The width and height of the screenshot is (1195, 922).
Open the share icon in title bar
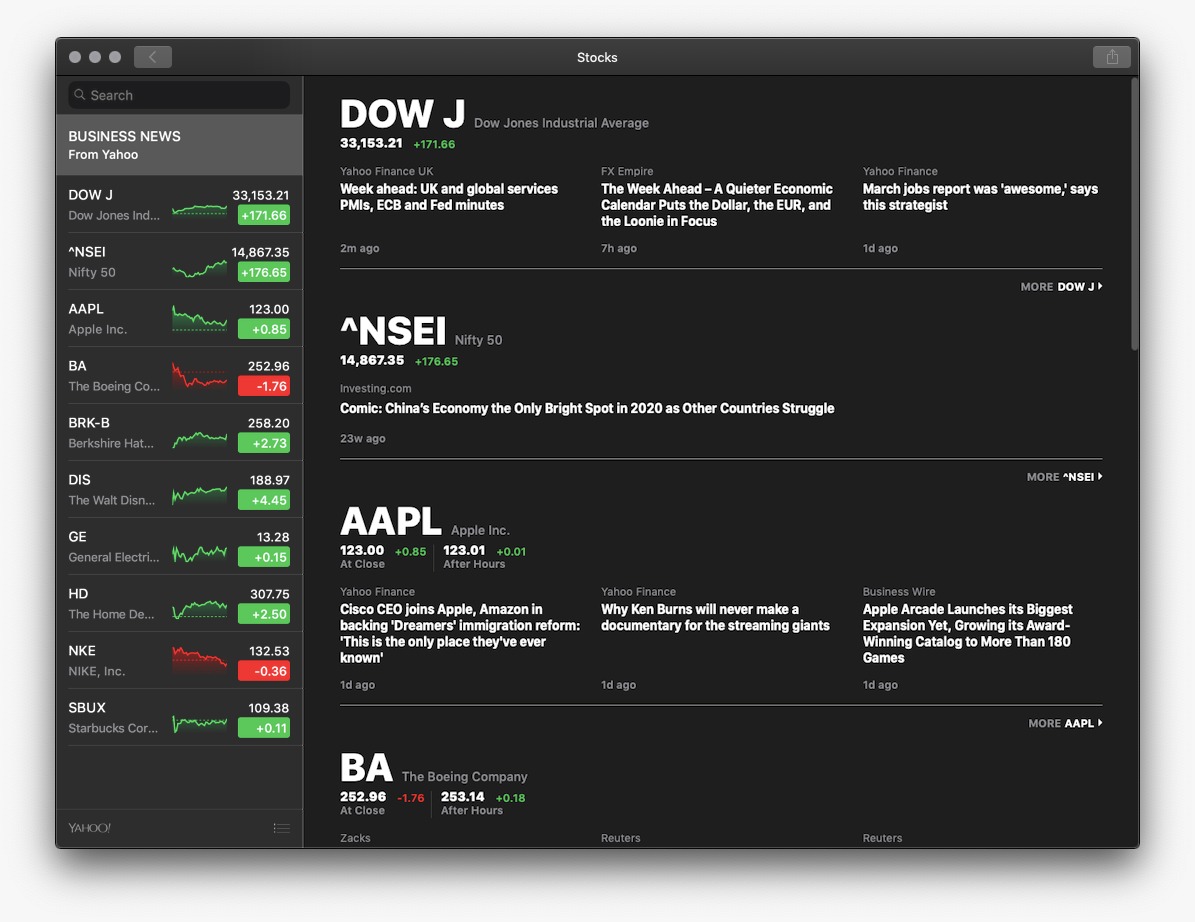click(x=1112, y=57)
